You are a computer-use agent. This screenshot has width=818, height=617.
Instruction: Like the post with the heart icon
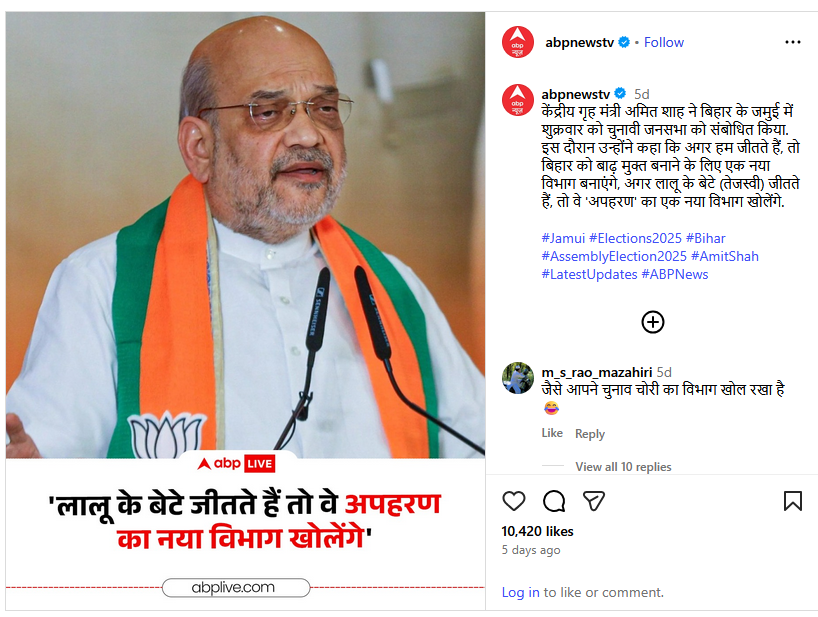513,501
